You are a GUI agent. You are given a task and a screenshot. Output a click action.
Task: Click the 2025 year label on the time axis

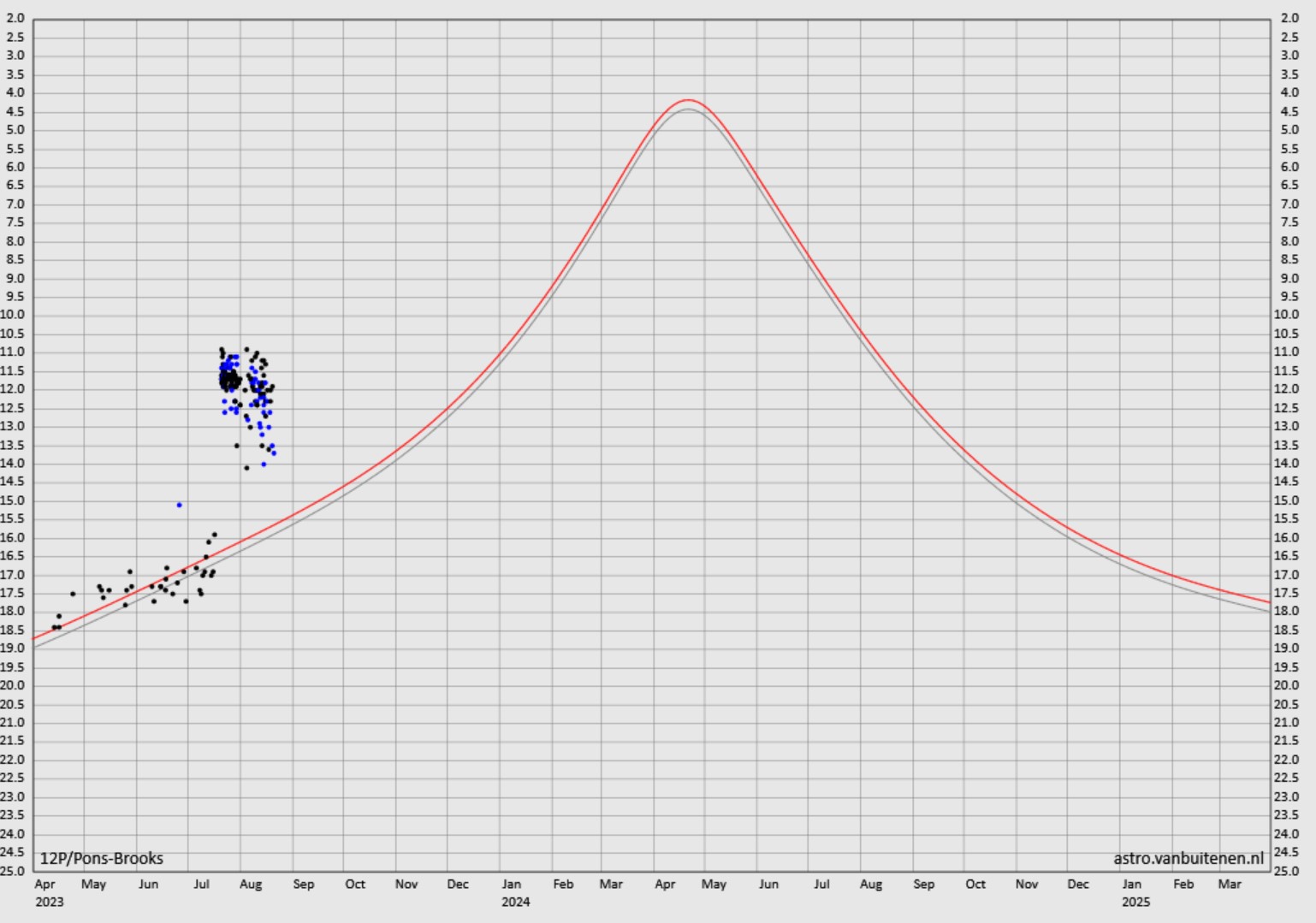[1135, 902]
